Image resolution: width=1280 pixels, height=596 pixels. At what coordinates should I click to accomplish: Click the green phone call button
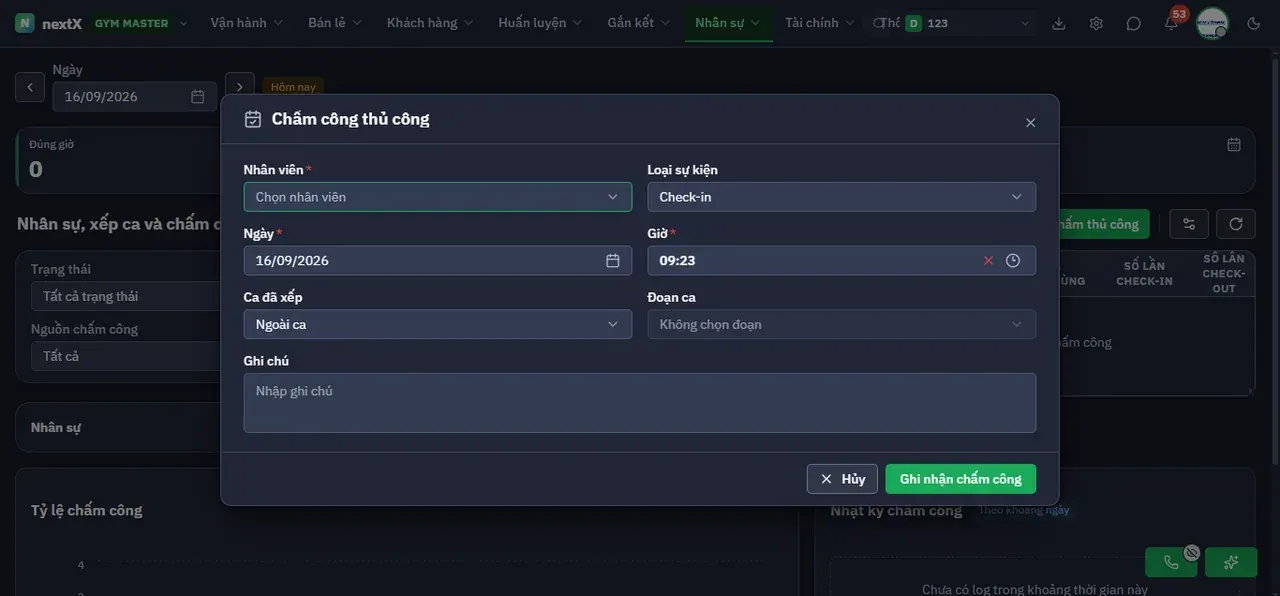click(1171, 562)
